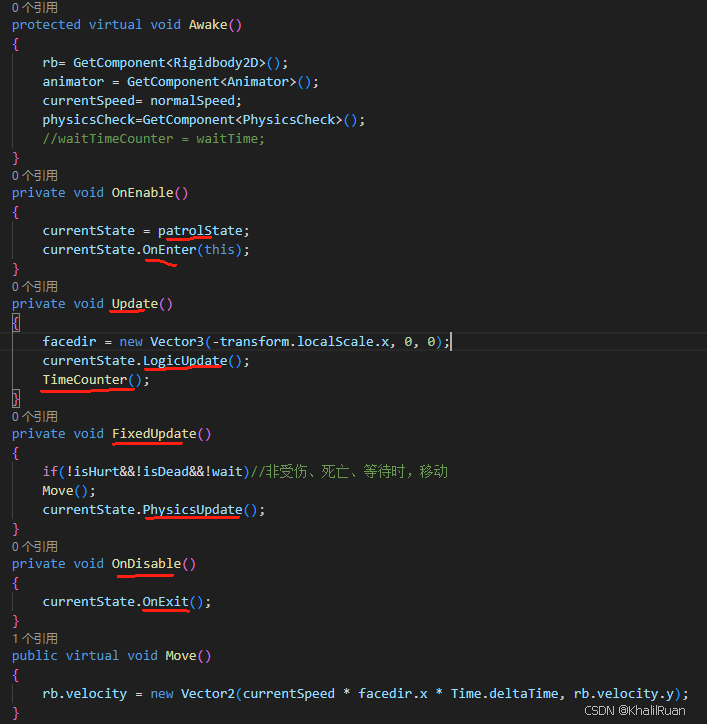
Task: Click 'currentSpeed' in the Awake body
Action: tap(88, 101)
